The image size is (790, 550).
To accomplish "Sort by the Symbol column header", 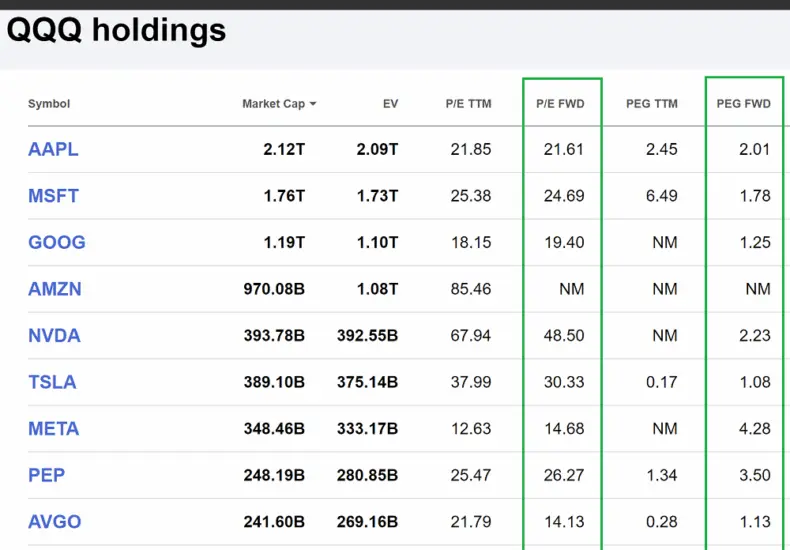I will [49, 104].
